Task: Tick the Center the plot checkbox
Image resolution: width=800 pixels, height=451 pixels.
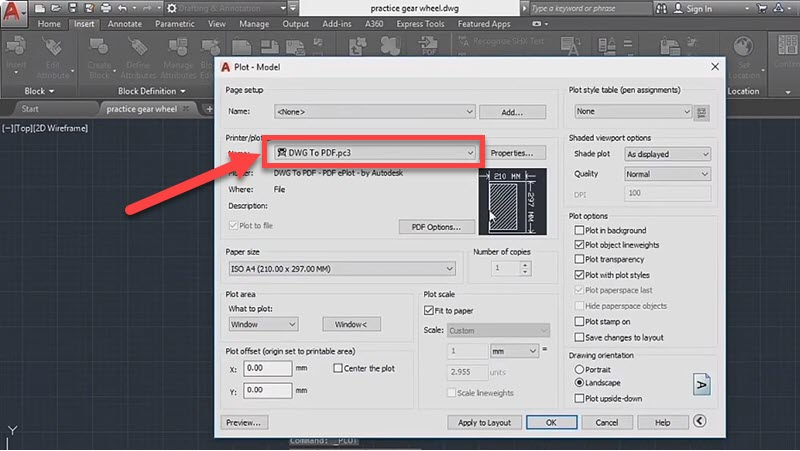Action: [x=338, y=368]
